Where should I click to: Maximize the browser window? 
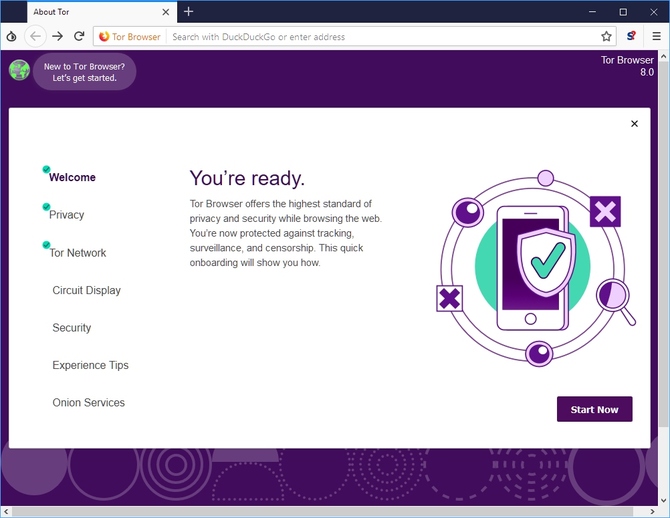[x=623, y=12]
